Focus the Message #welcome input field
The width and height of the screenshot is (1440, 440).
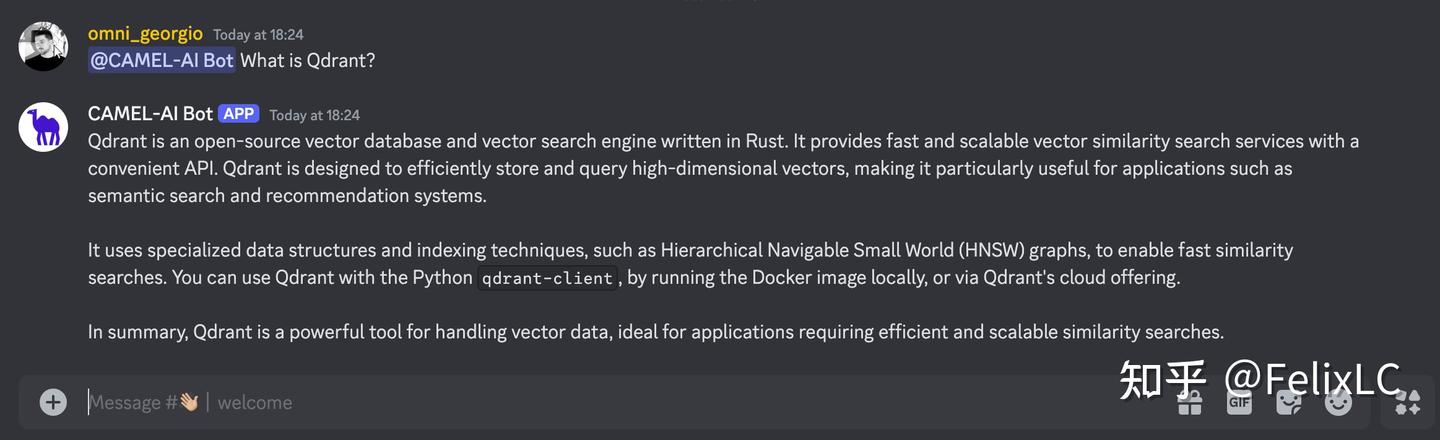coord(600,402)
